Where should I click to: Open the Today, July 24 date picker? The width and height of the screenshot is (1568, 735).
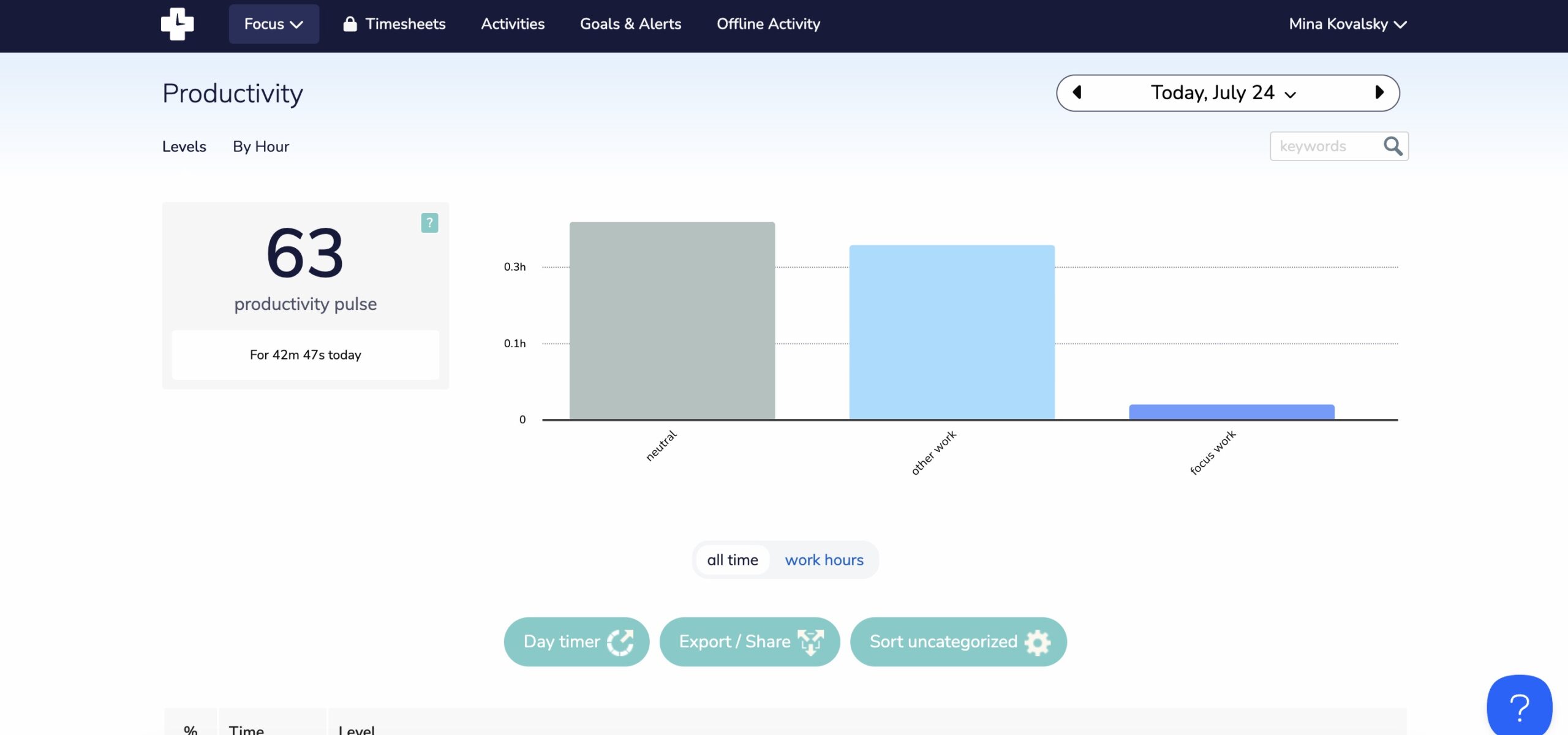click(x=1224, y=93)
